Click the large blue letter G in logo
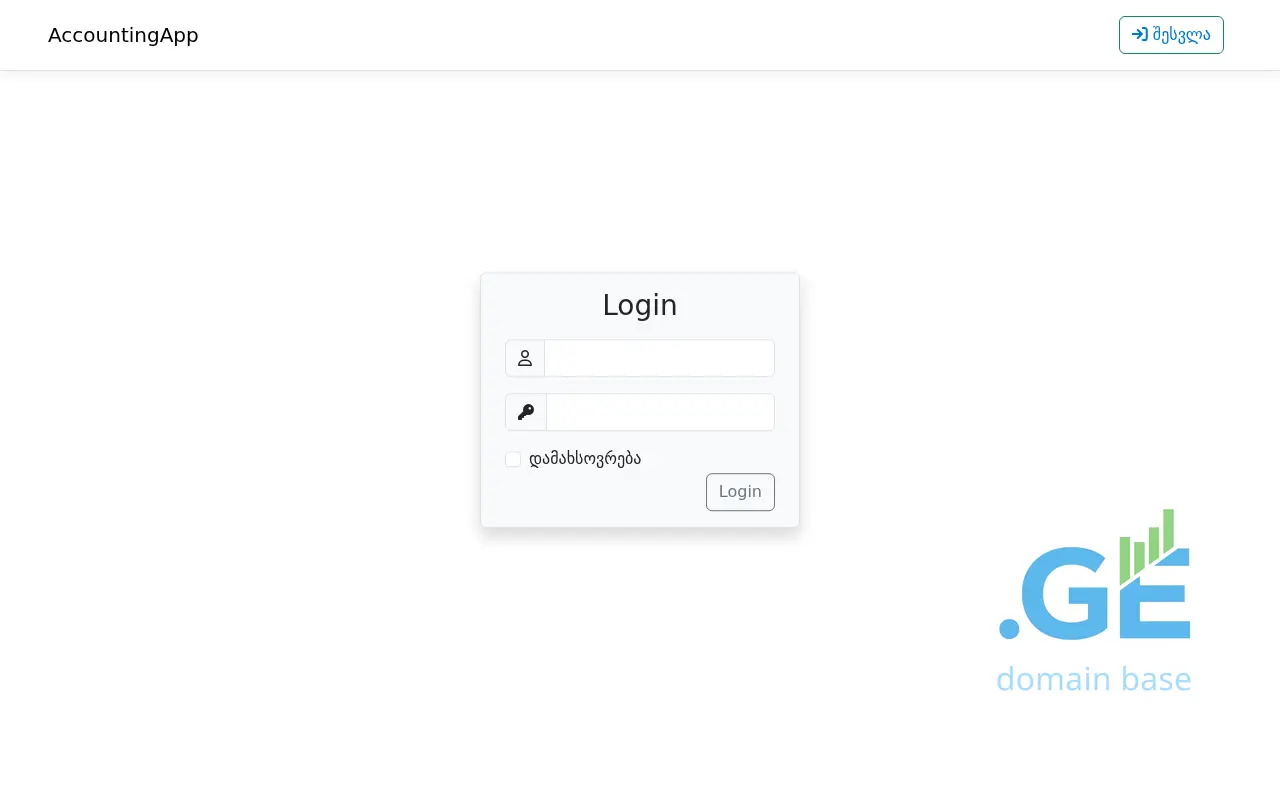 pos(1069,593)
